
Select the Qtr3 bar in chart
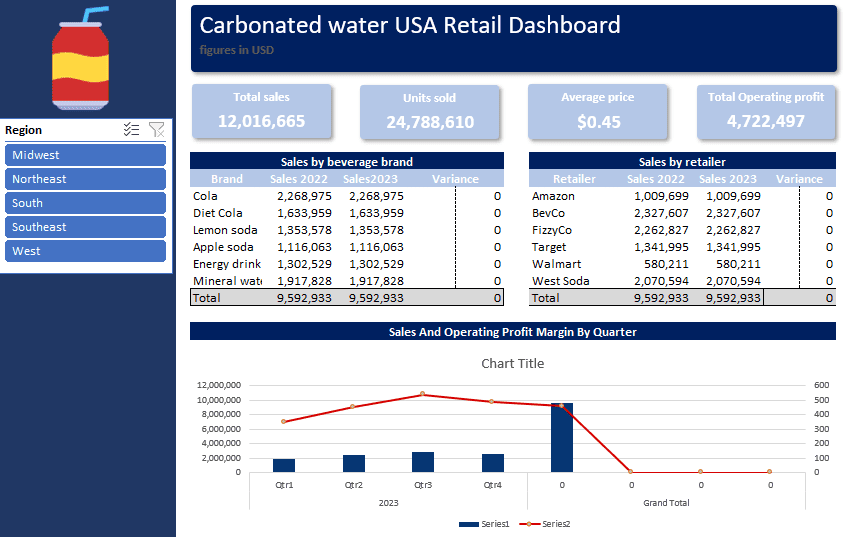423,462
